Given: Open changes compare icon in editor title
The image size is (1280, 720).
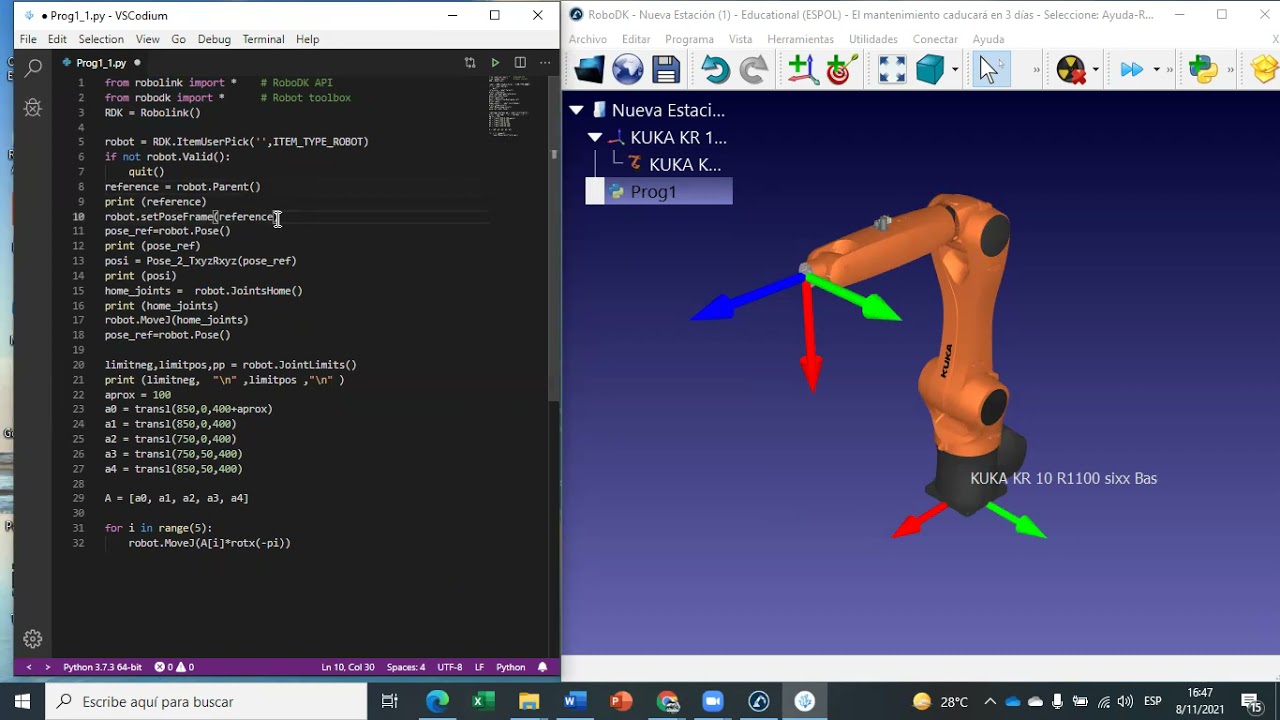Looking at the screenshot, I should pyautogui.click(x=470, y=62).
